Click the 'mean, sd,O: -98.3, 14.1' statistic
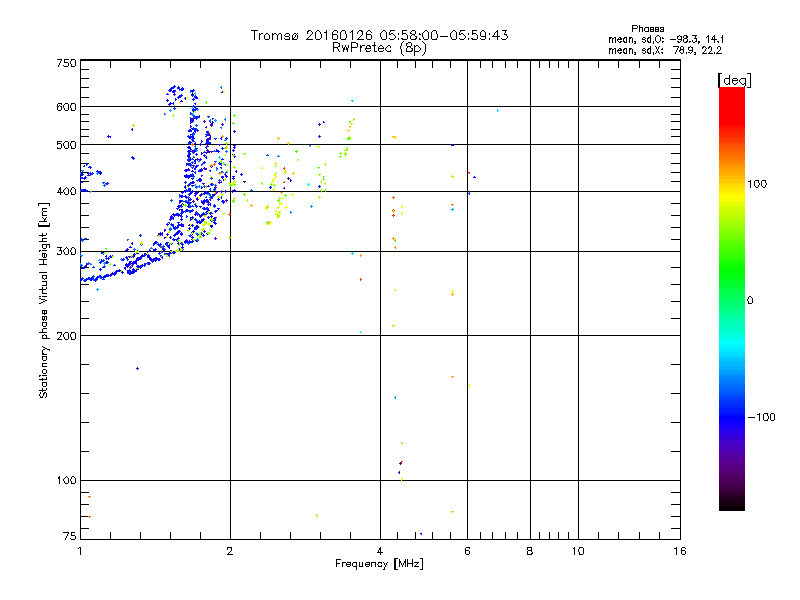 coord(666,39)
